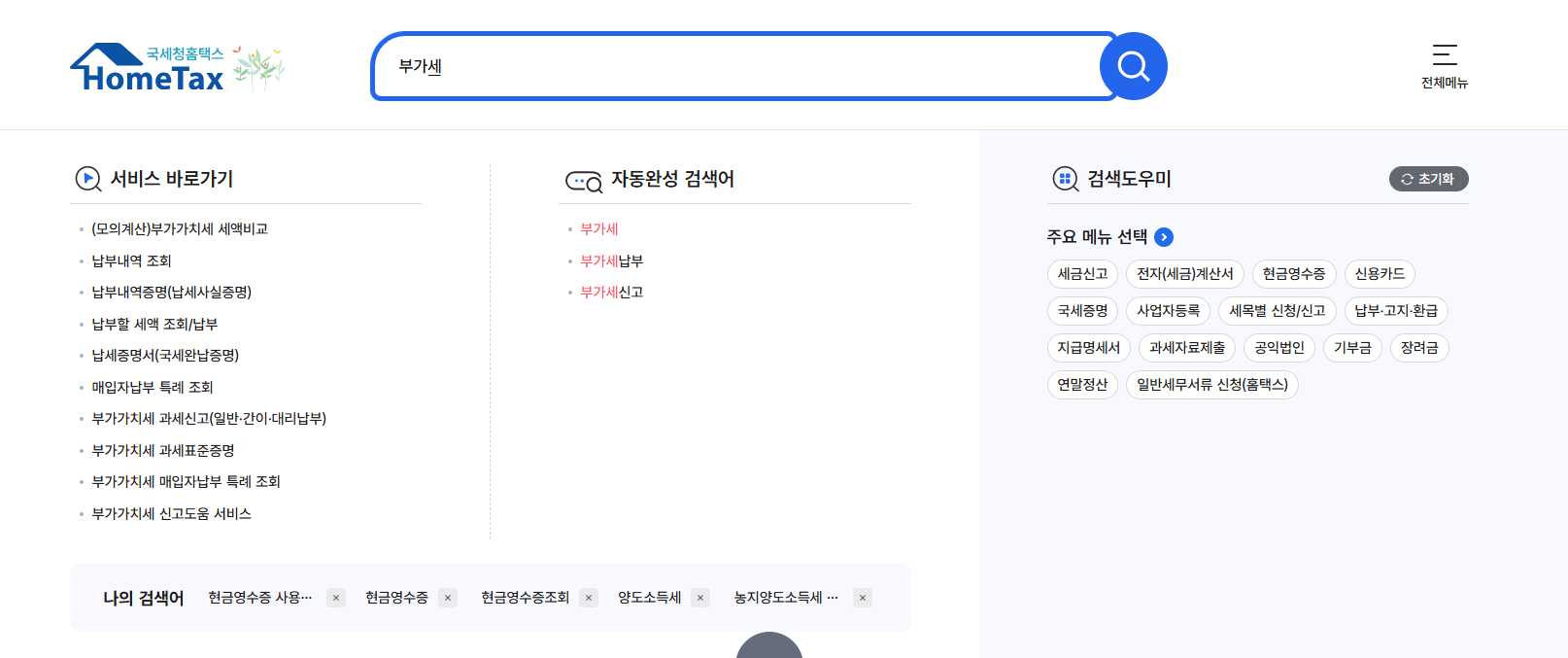Search again for 현금영수증 사용… recent term
Viewport: 1568px width, 658px height.
(260, 598)
